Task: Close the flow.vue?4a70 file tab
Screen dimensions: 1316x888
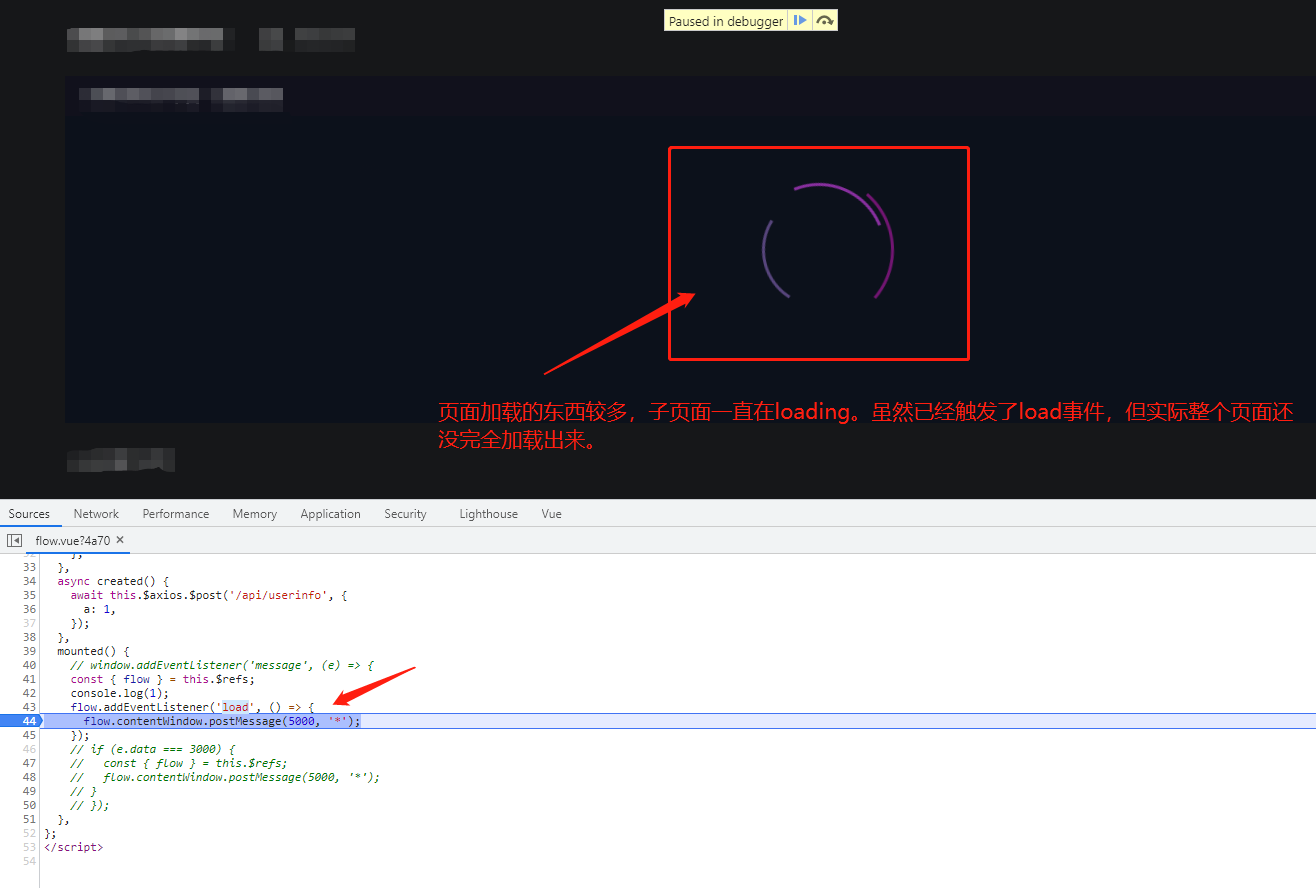Action: coord(119,539)
